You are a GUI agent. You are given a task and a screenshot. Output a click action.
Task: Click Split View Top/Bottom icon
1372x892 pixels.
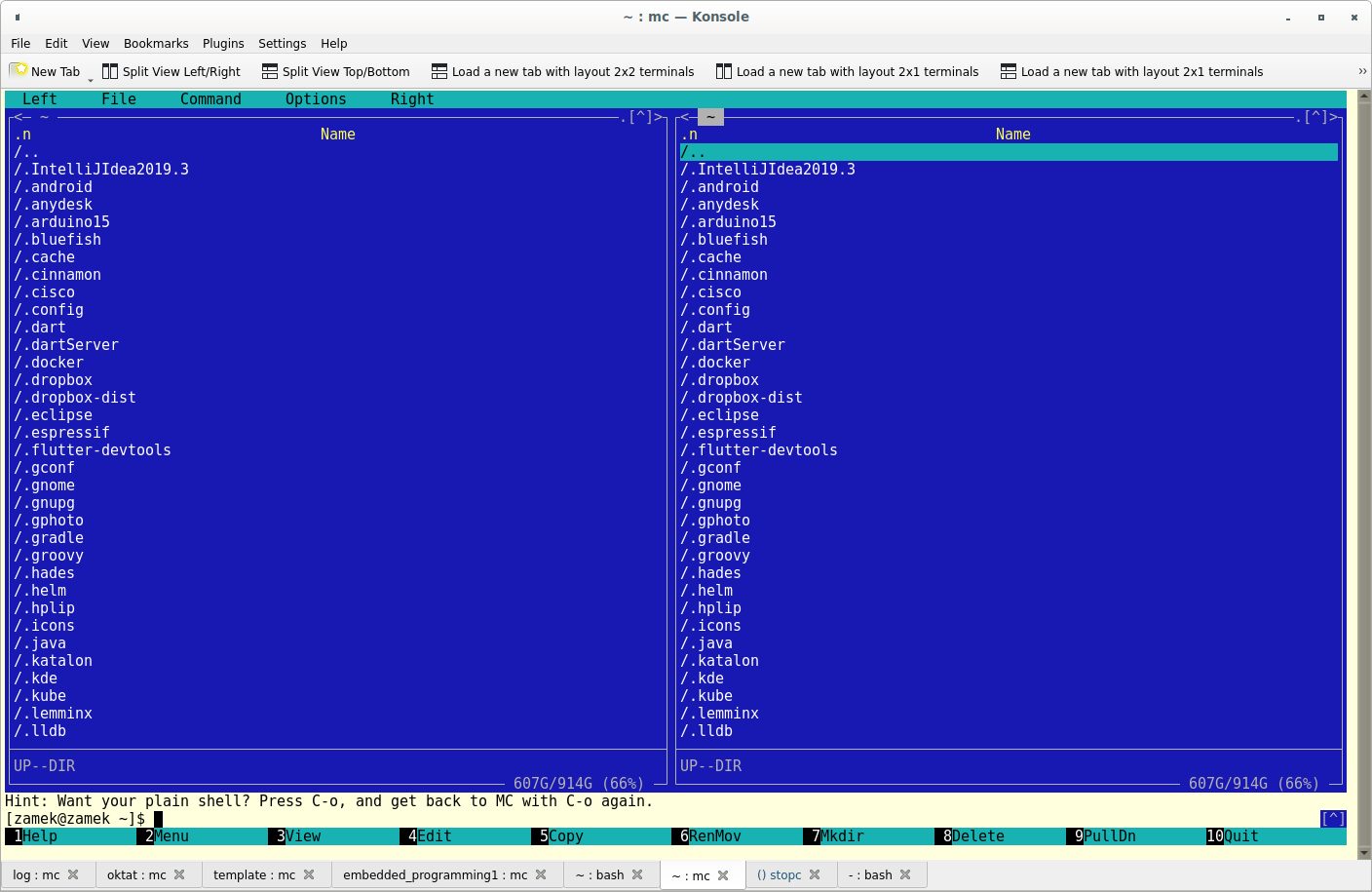pos(270,71)
